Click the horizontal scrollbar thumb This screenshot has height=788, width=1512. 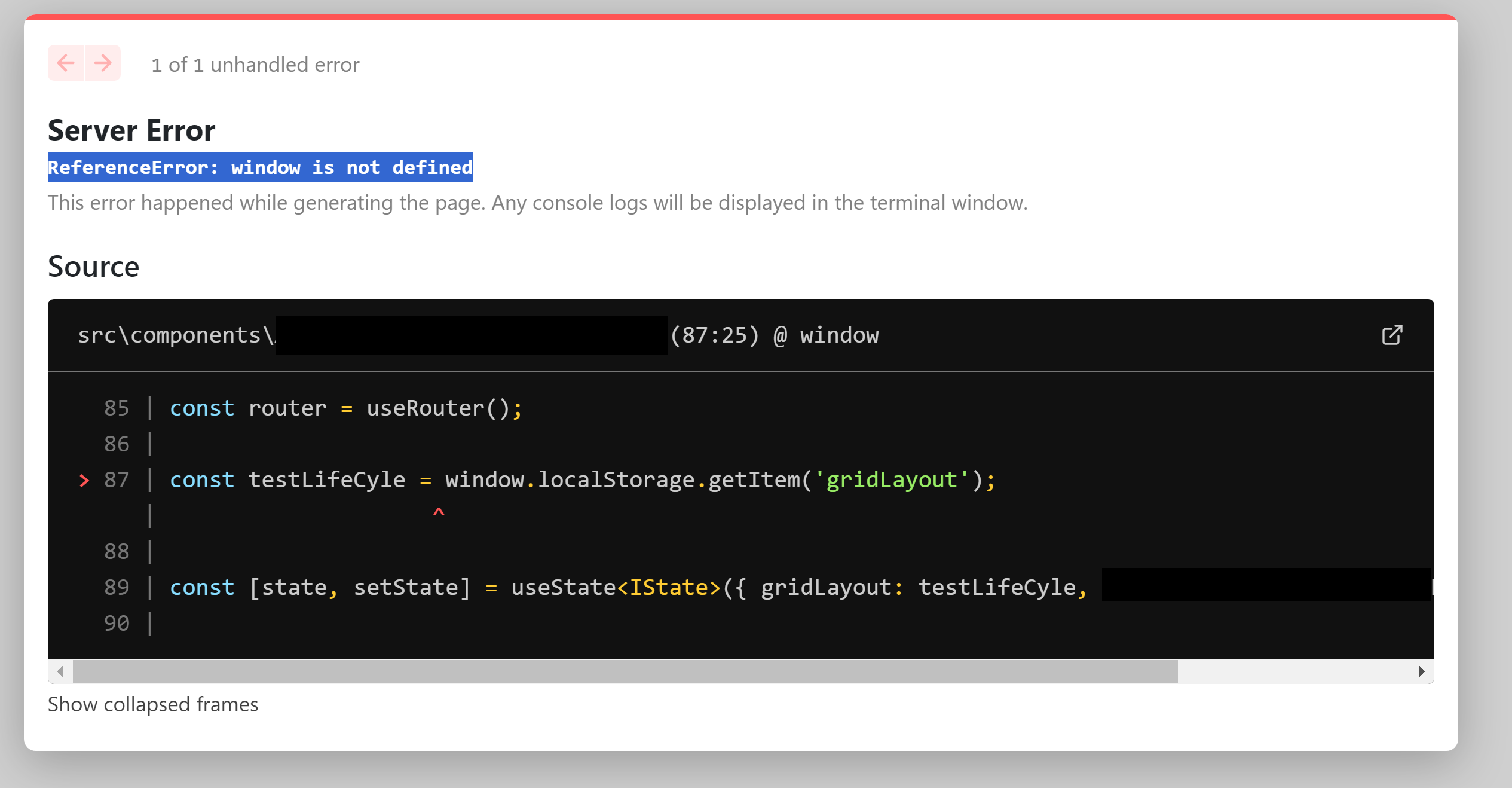click(x=625, y=671)
